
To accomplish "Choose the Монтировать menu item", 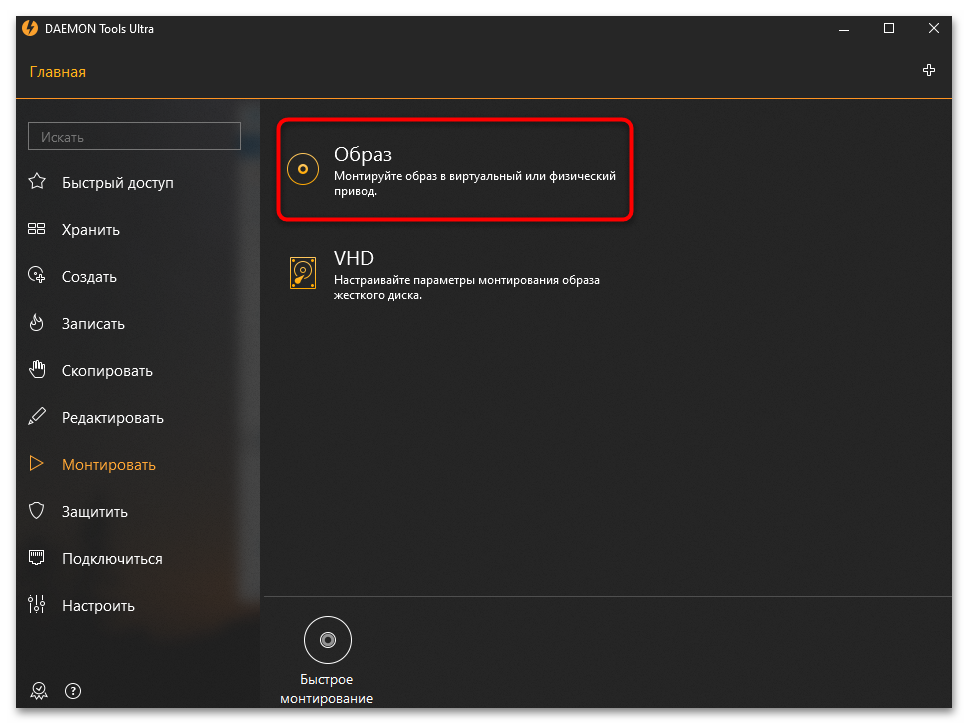I will (x=109, y=465).
